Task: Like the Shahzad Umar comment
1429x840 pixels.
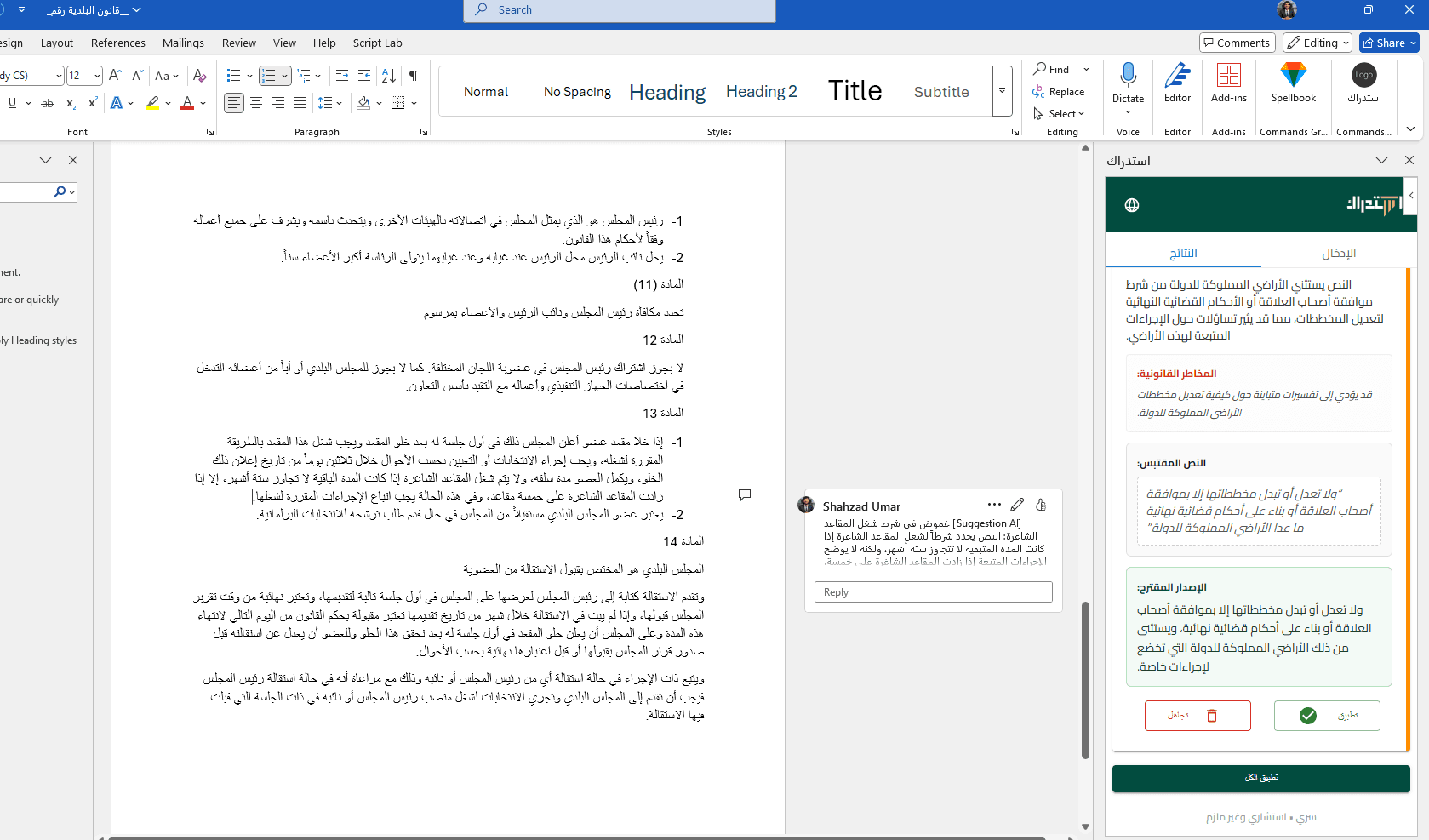Action: (1041, 505)
